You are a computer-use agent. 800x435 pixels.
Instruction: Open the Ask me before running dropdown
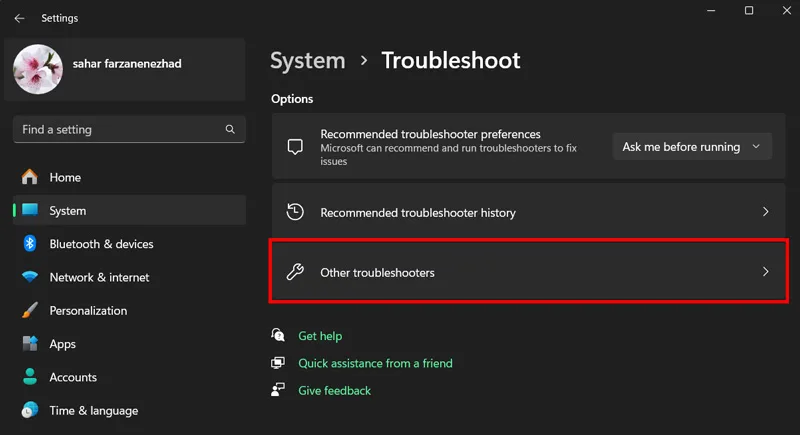[692, 147]
